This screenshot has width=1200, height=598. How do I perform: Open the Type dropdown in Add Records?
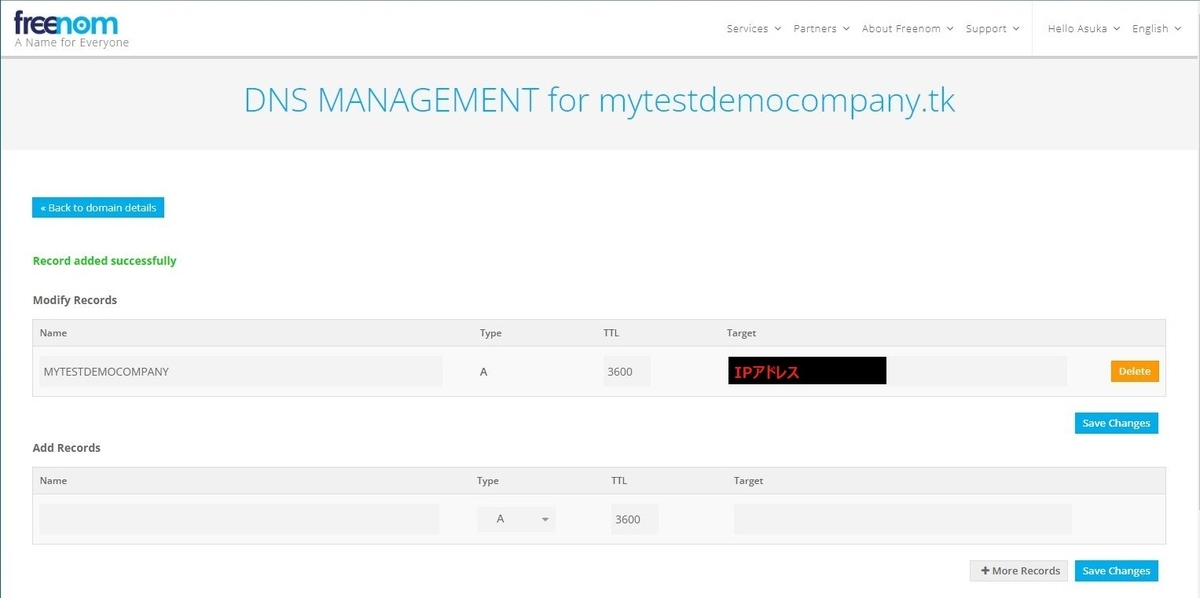coord(516,519)
